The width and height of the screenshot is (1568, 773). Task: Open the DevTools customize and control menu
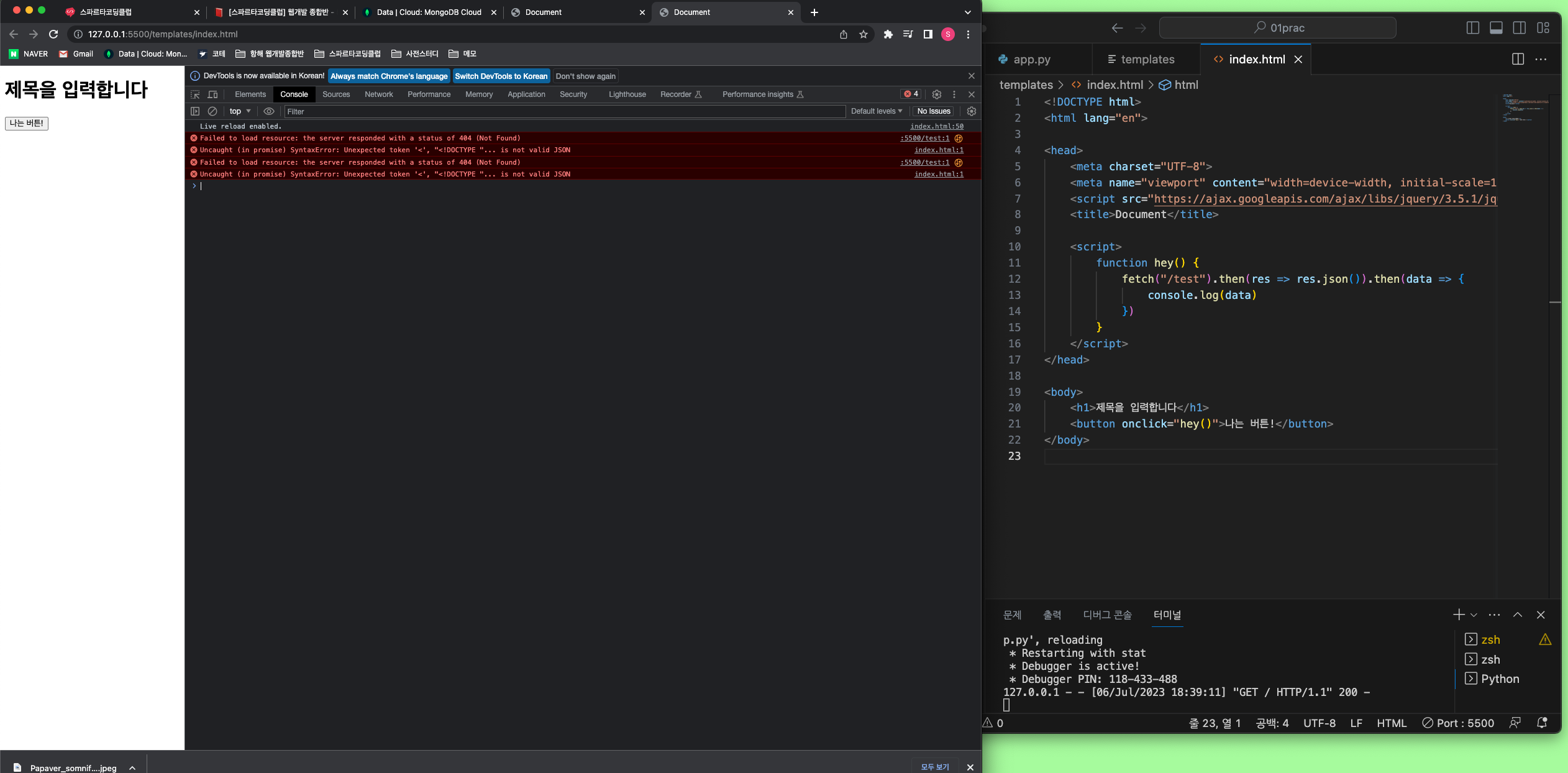tap(954, 94)
